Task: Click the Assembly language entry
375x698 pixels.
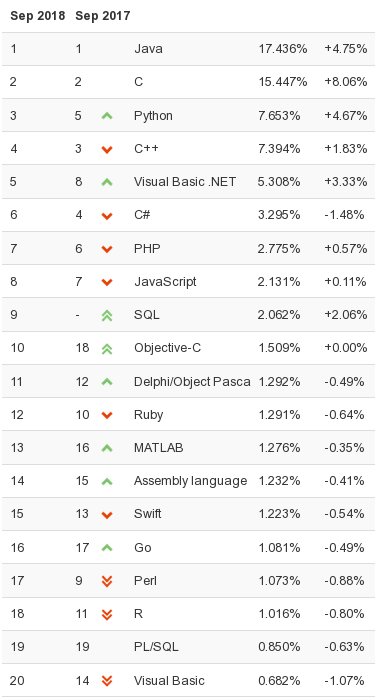Action: pos(191,481)
